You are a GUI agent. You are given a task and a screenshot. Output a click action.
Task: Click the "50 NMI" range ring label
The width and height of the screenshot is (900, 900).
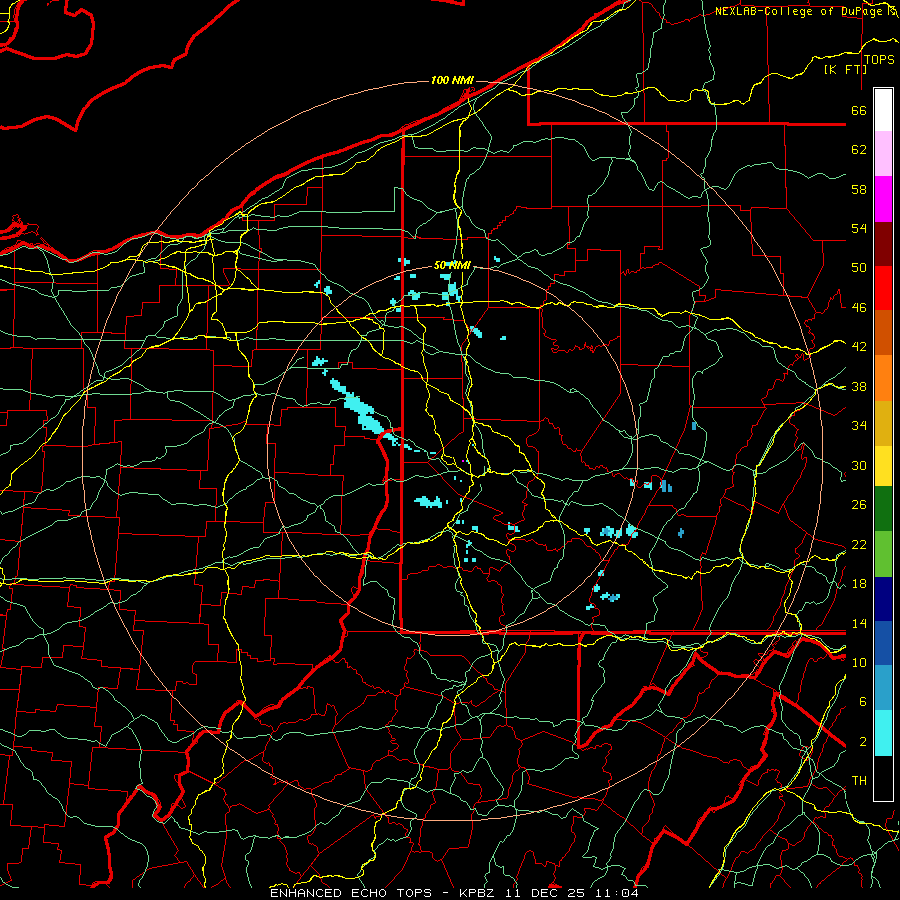[452, 265]
